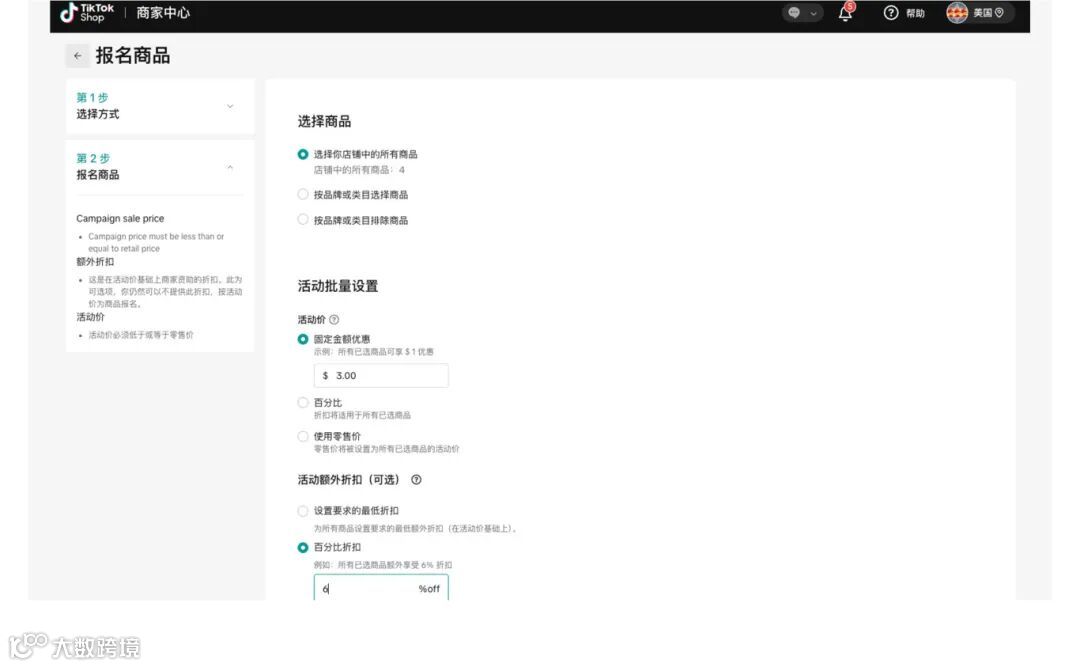Select 选择你店铺中的所有商品 radio option
Viewport: 1080px width, 667px height.
pyautogui.click(x=302, y=154)
